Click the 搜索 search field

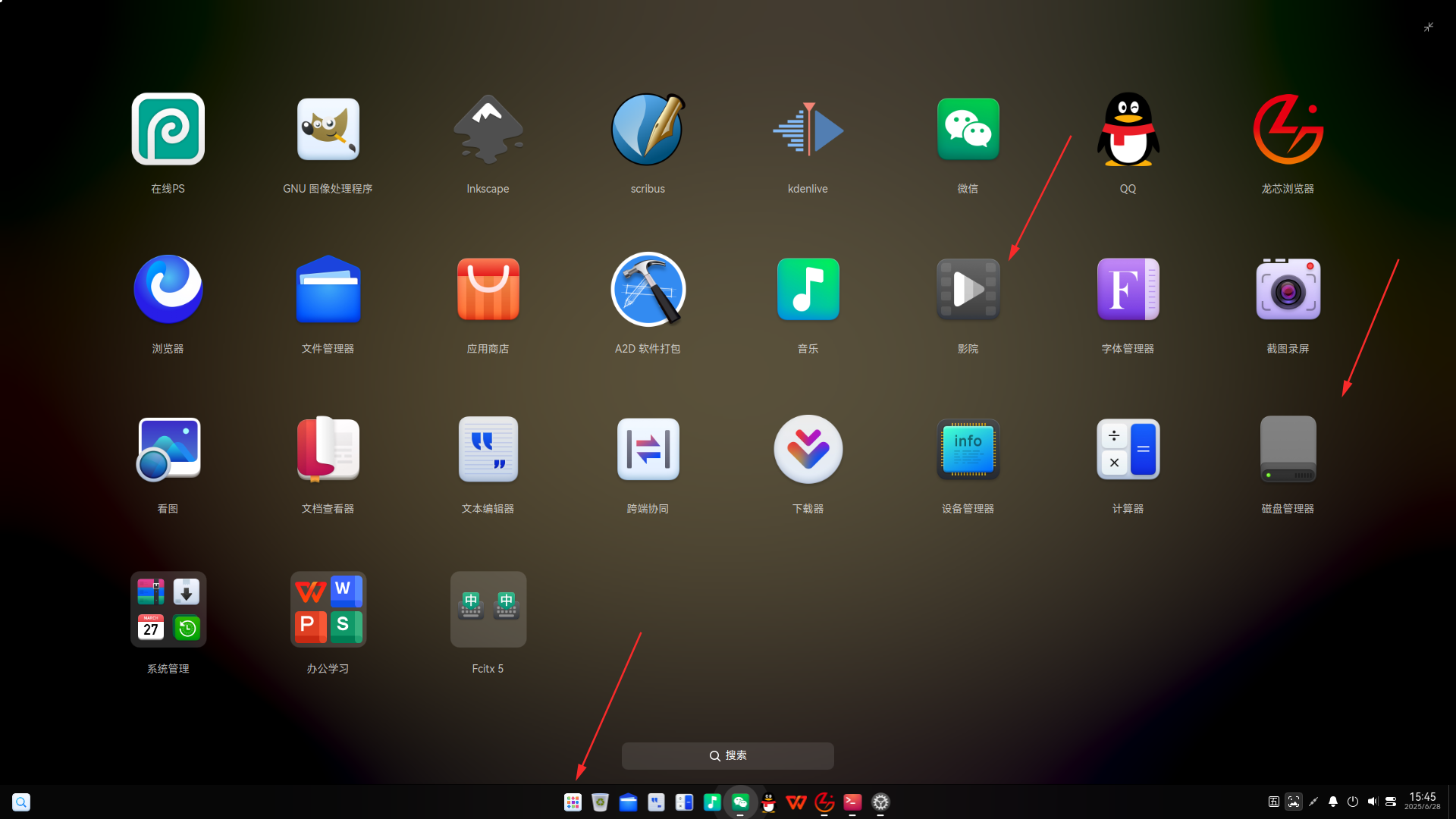(x=727, y=755)
